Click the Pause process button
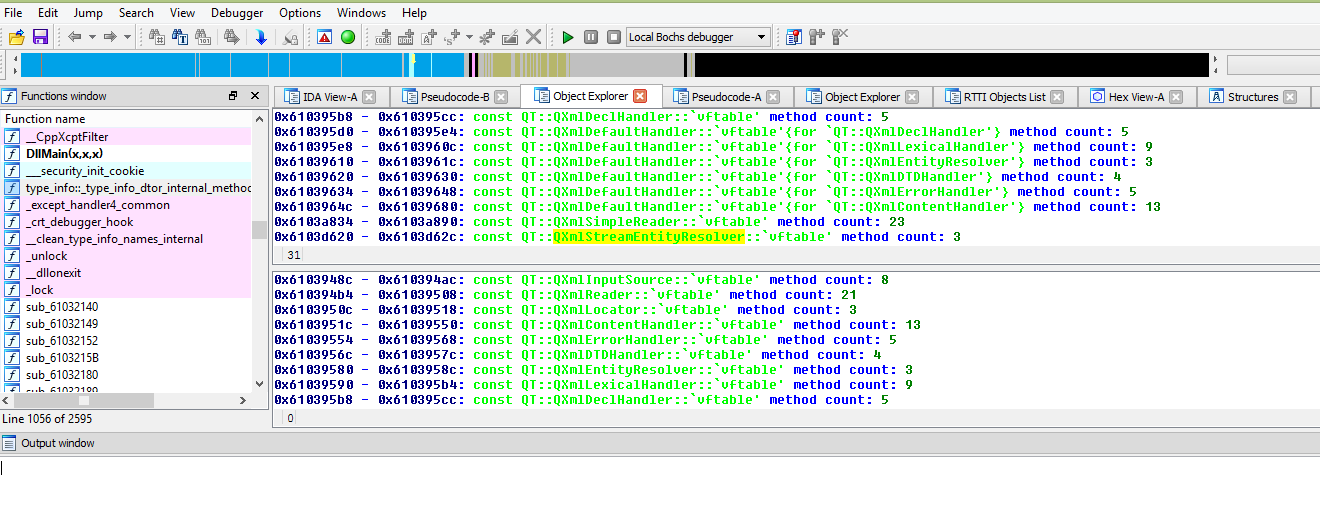This screenshot has width=1320, height=505. 590,37
